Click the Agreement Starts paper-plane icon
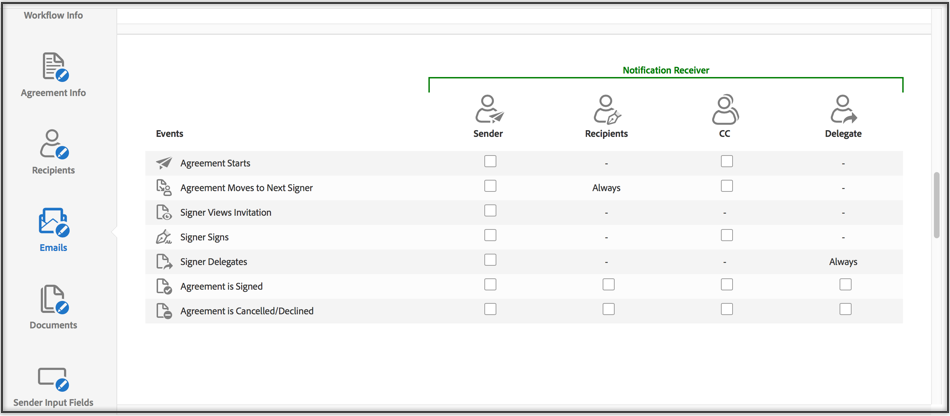The height and width of the screenshot is (416, 950). [164, 163]
